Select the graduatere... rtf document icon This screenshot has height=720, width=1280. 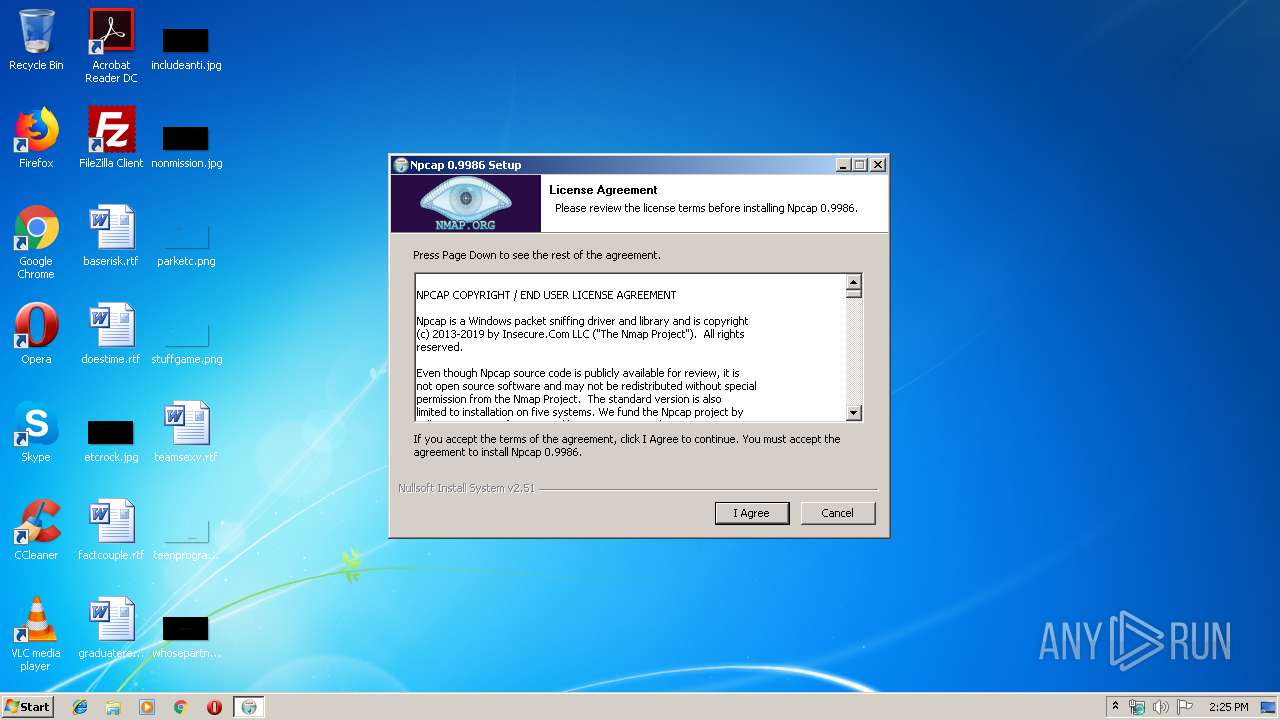tap(111, 628)
